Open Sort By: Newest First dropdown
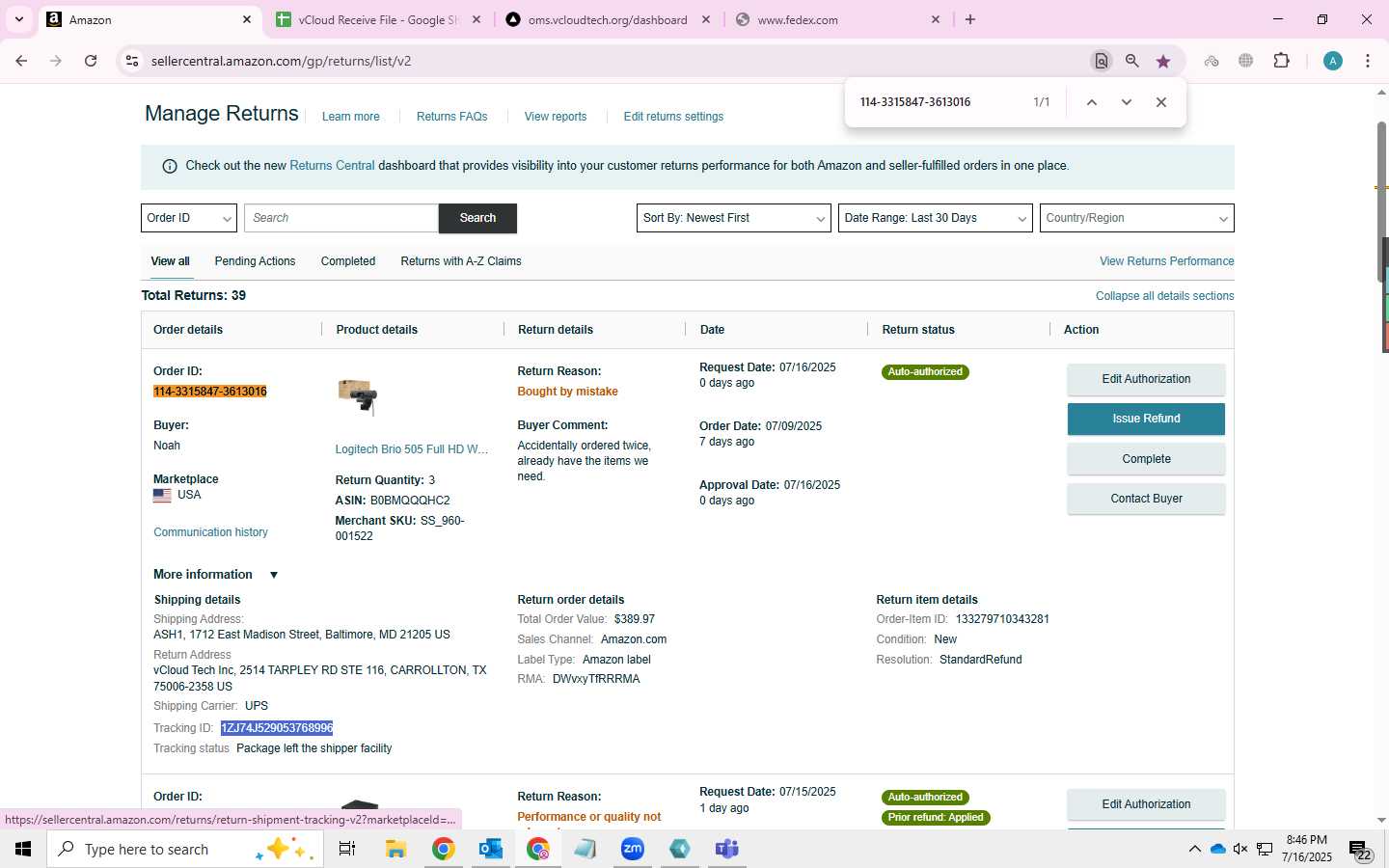Viewport: 1389px width, 868px height. pyautogui.click(x=733, y=218)
